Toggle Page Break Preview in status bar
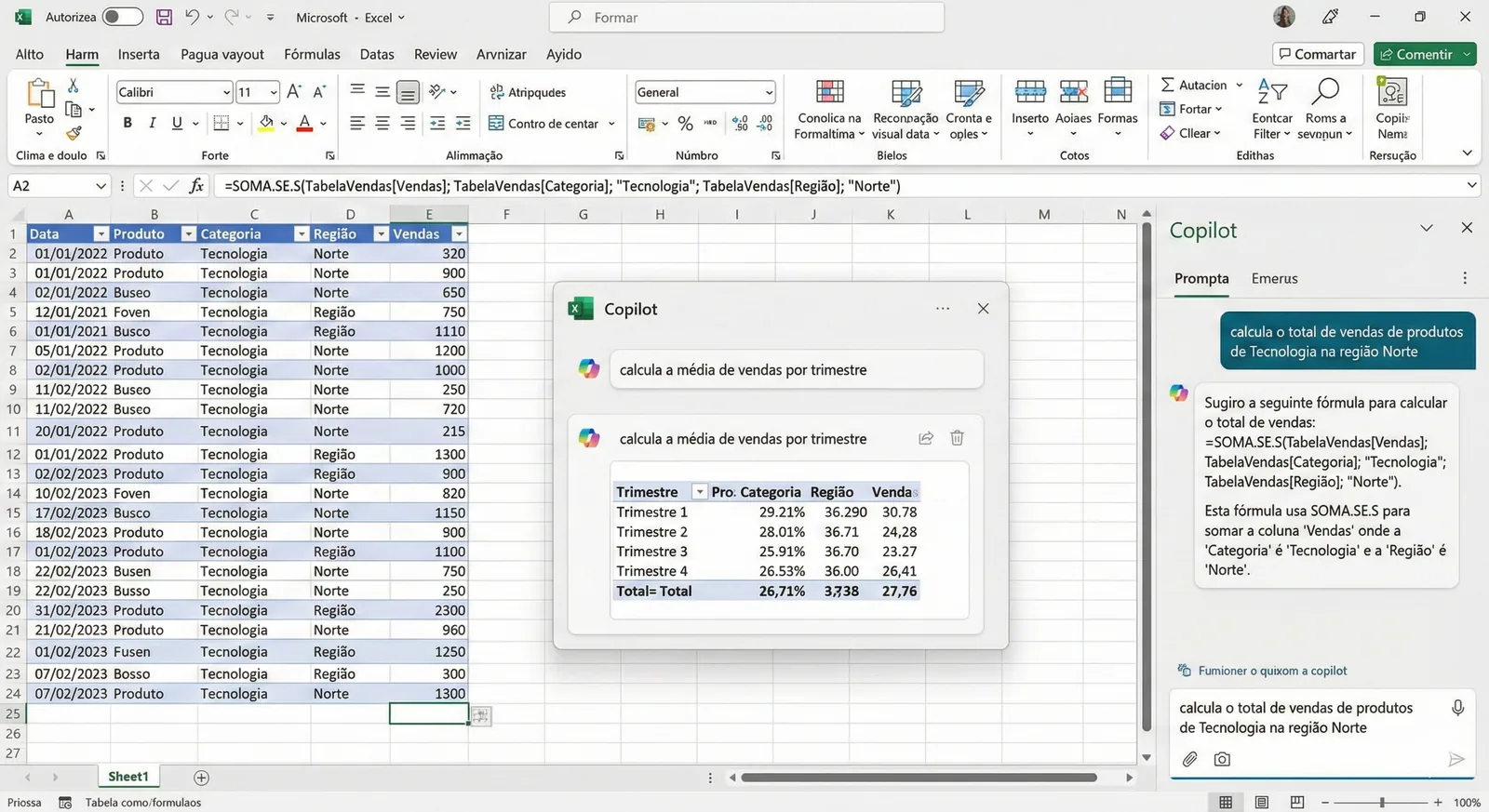This screenshot has width=1489, height=812. [x=1297, y=802]
